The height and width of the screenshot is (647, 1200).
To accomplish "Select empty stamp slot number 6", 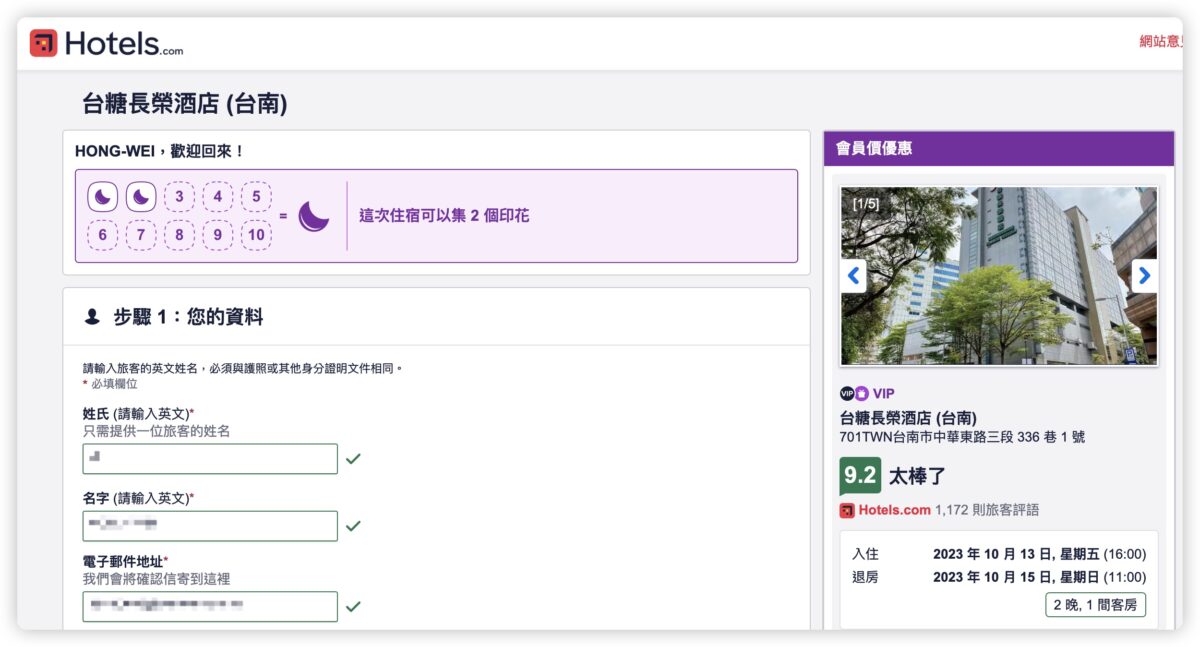I will coord(102,235).
